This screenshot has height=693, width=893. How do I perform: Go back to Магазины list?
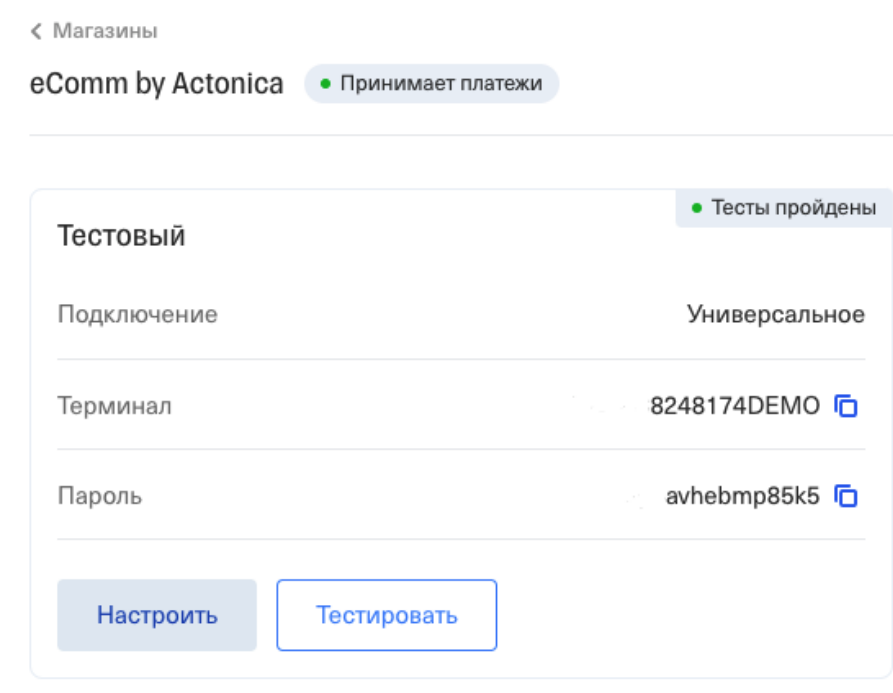click(x=104, y=32)
